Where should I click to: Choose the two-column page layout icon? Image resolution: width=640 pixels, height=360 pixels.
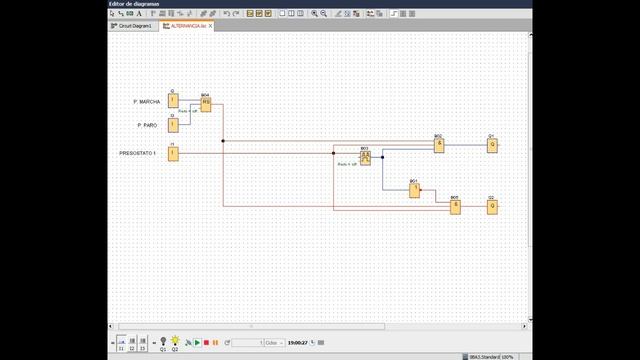291,13
